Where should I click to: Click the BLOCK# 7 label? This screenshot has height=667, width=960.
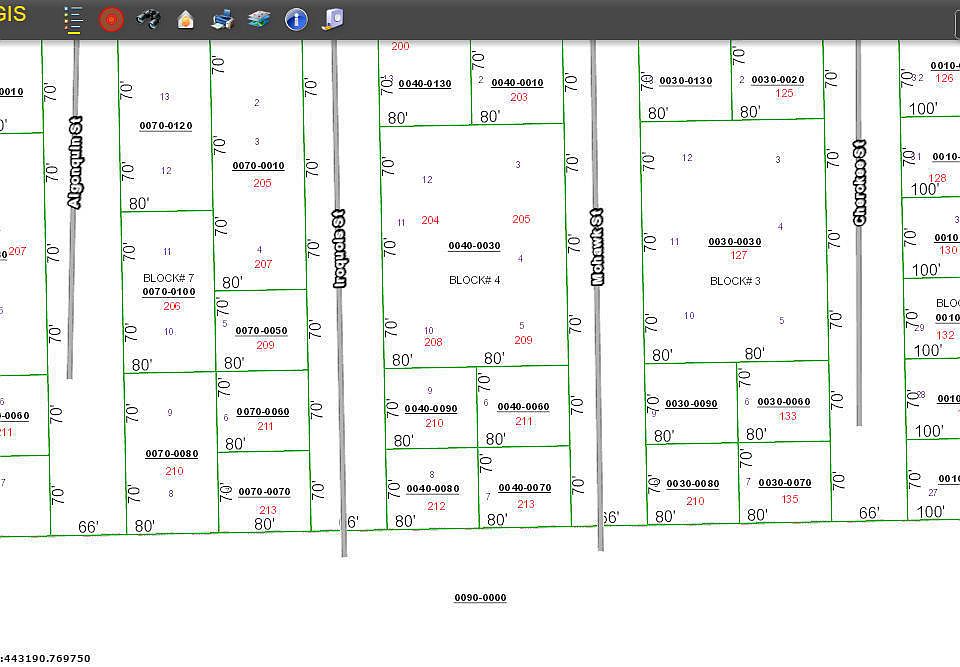[168, 278]
